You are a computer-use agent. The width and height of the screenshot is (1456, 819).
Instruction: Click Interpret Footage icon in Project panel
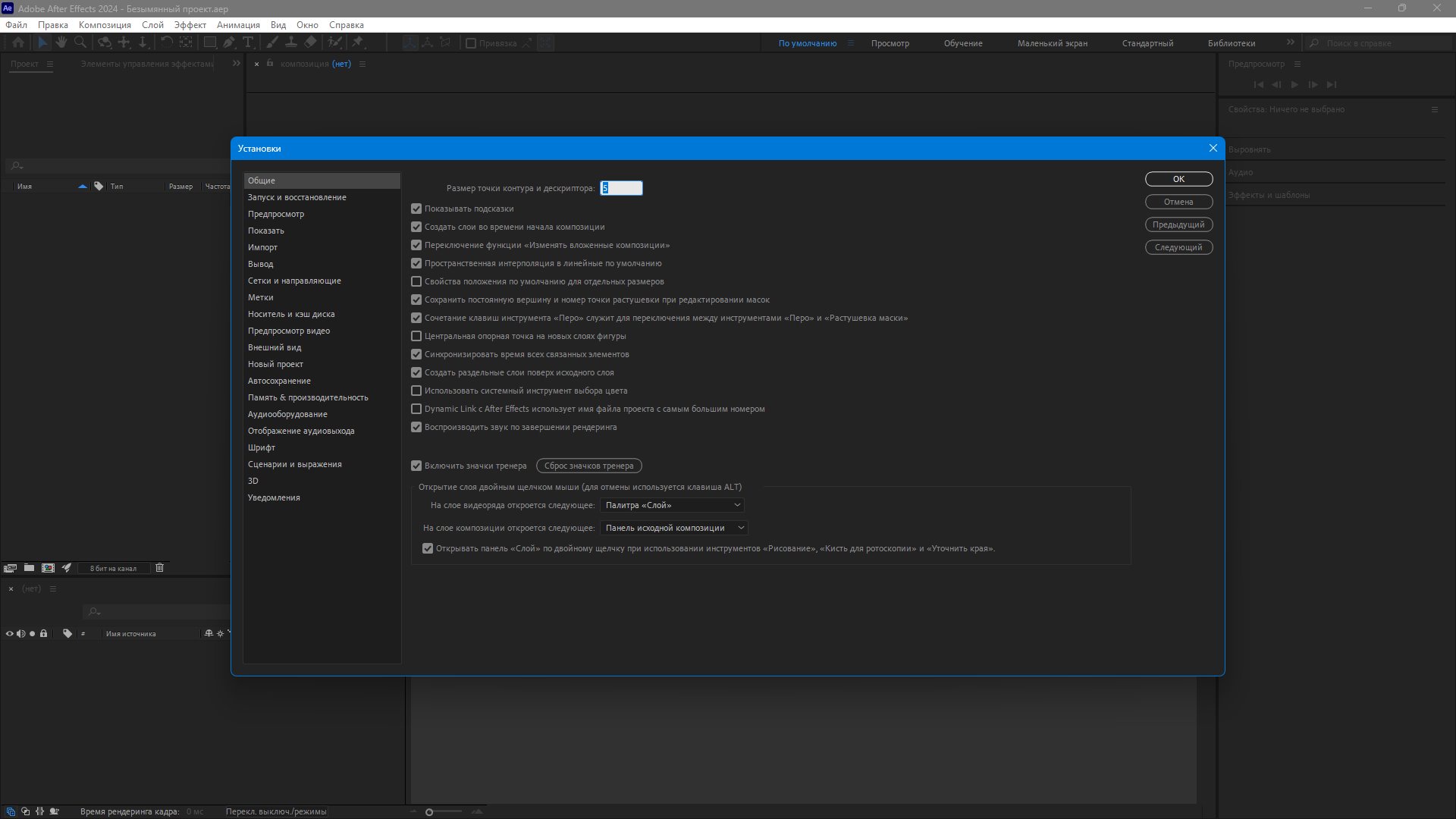point(10,568)
